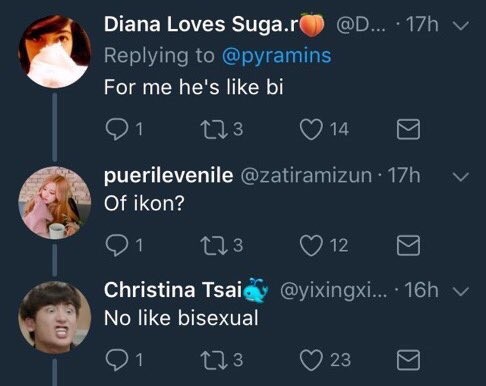The image size is (486, 386).
Task: Share "Of ikon?" tweet via message icon
Action: 408,245
